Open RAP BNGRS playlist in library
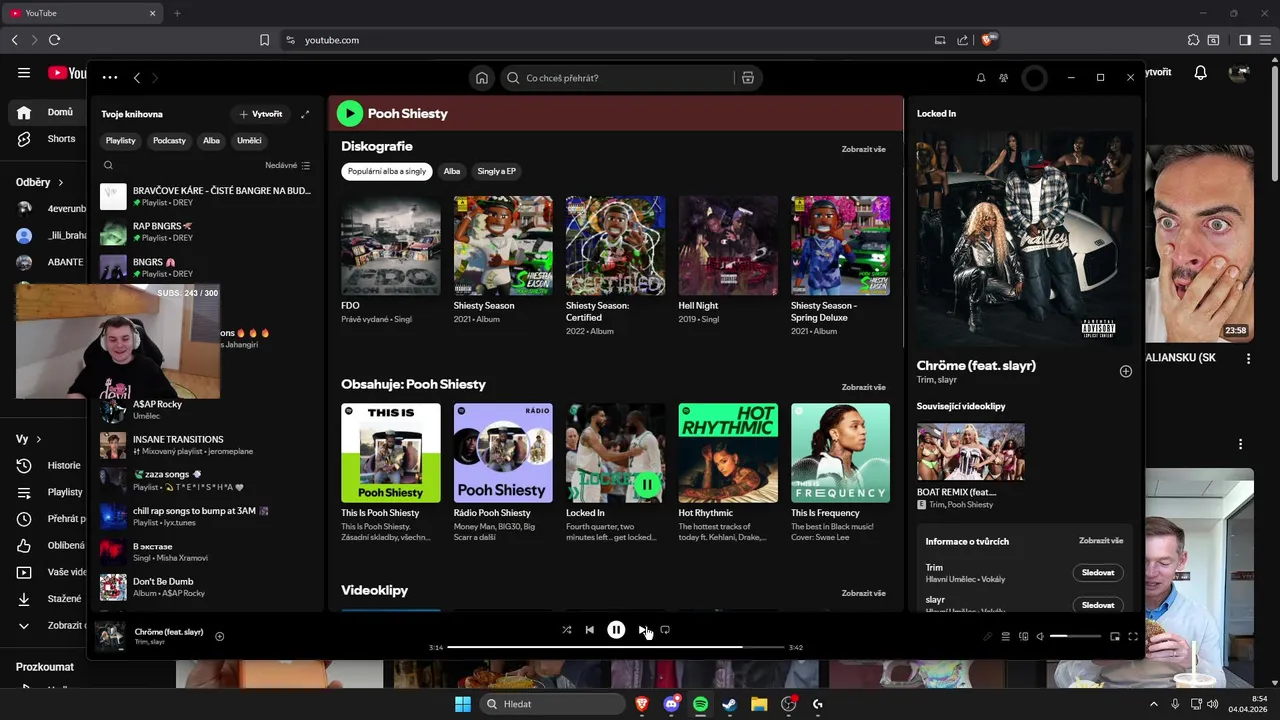The height and width of the screenshot is (720, 1280). point(209,232)
